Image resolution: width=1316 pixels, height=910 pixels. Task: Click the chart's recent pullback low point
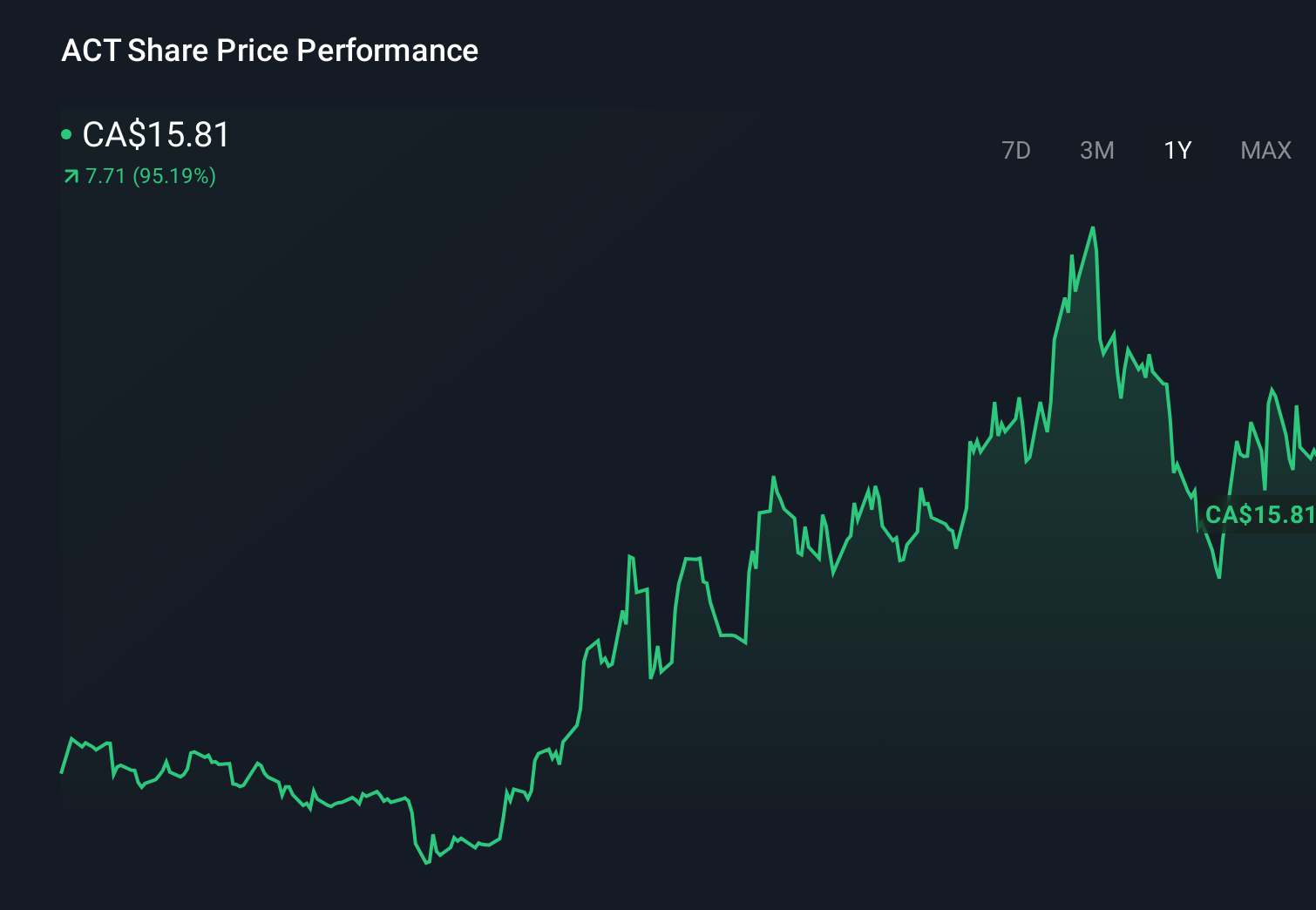(x=1217, y=575)
